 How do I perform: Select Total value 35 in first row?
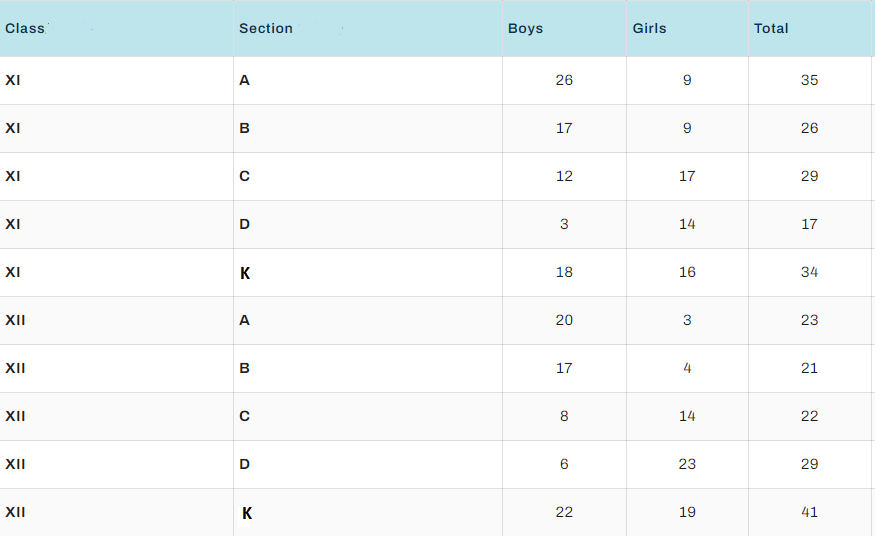tap(809, 80)
